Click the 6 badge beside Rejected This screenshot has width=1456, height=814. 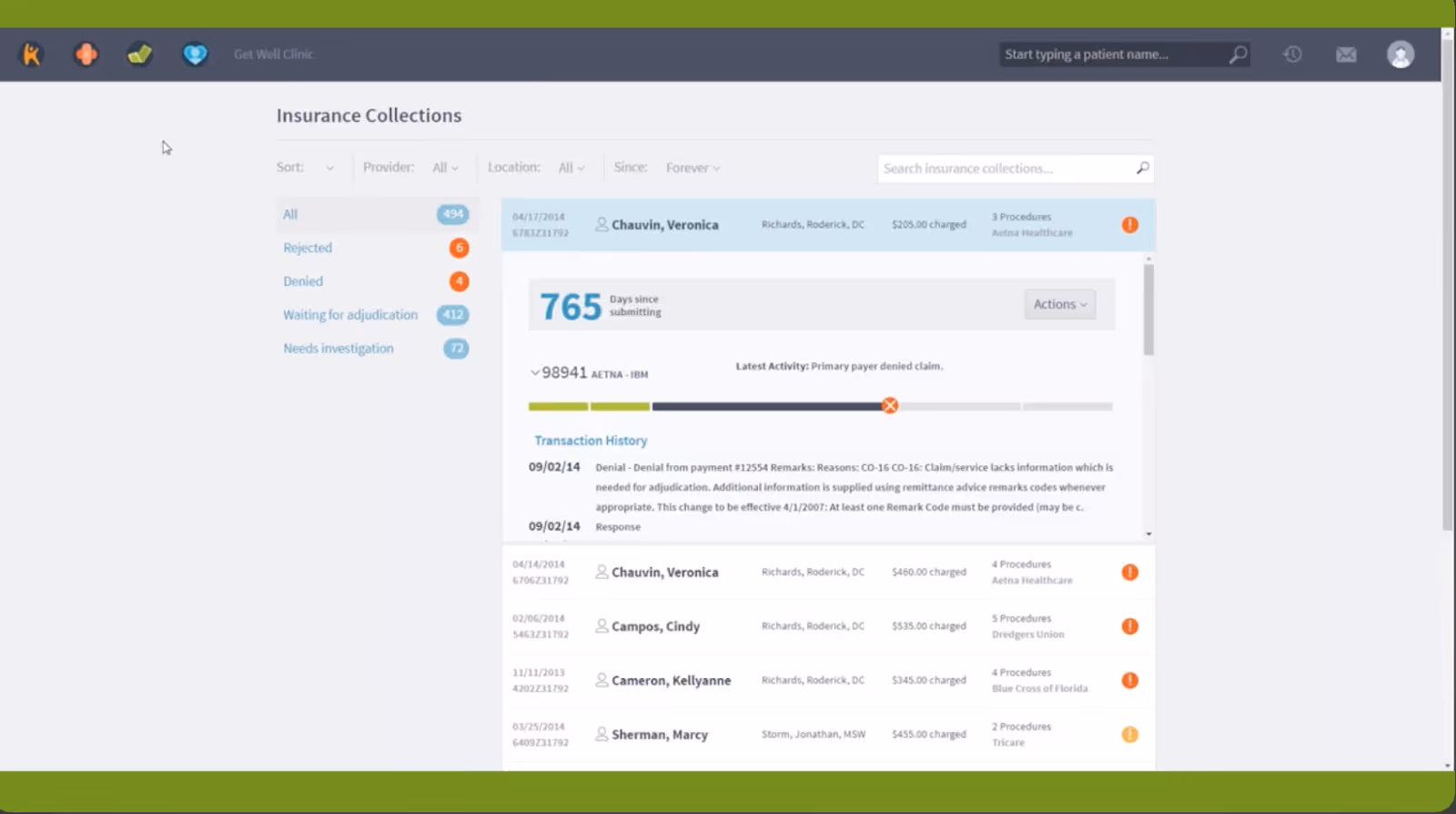(460, 248)
